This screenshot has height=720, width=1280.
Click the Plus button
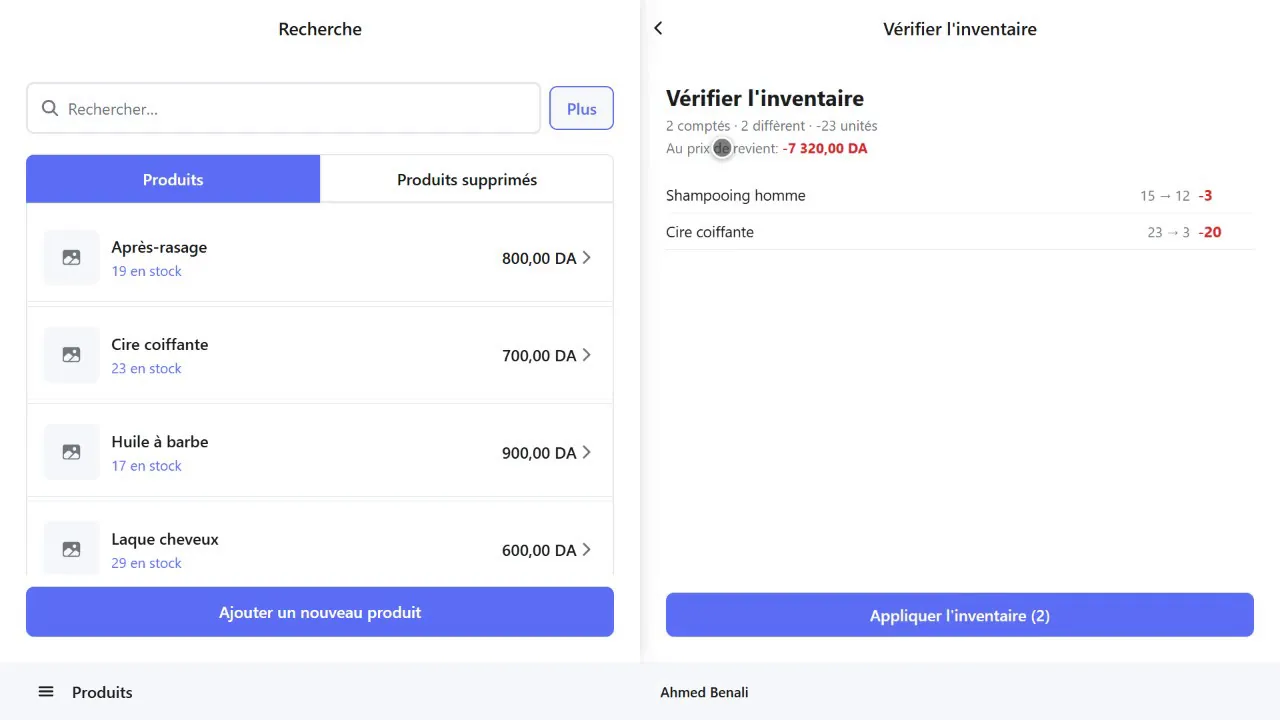(581, 109)
